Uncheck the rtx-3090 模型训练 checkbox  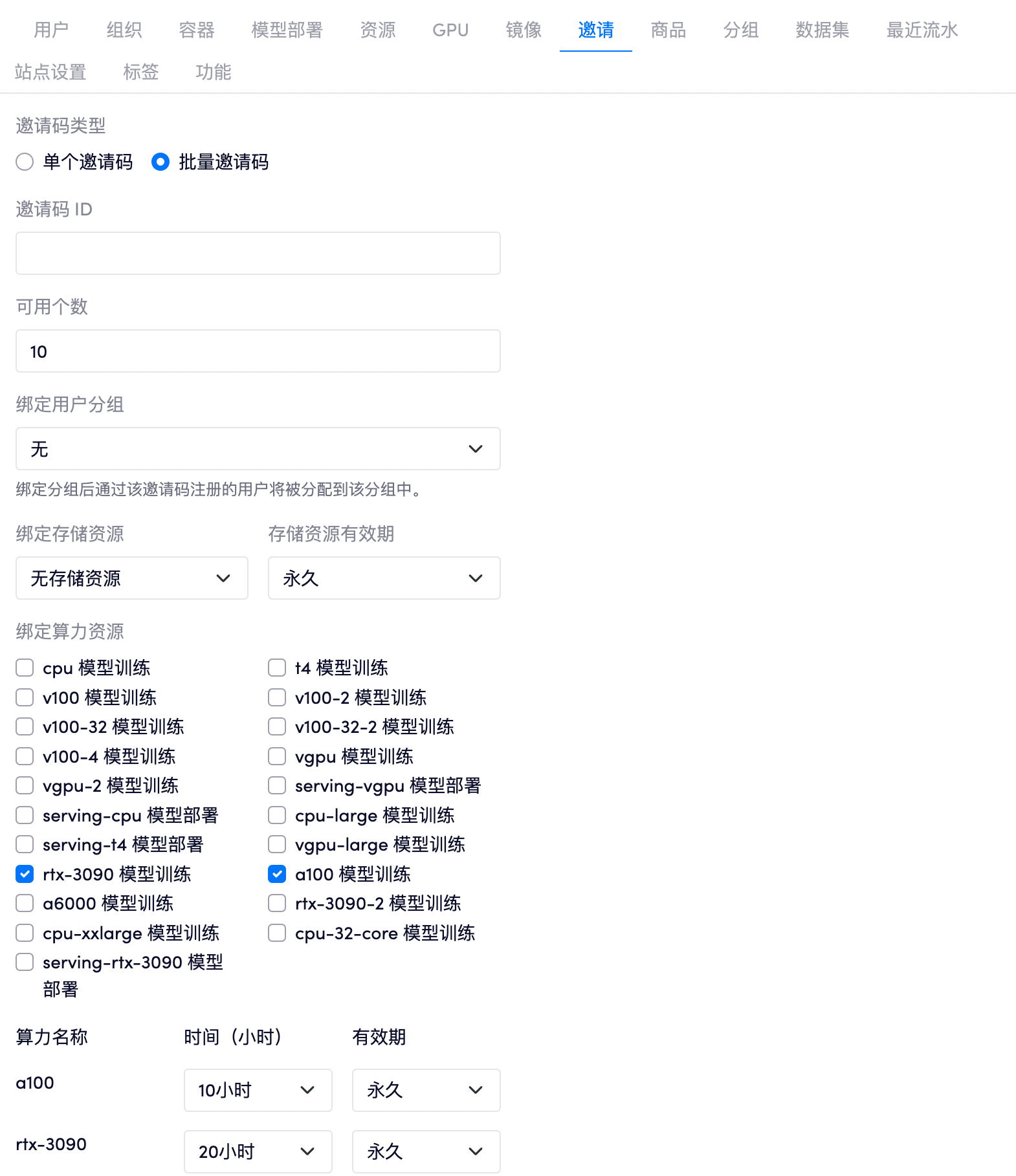coord(25,875)
